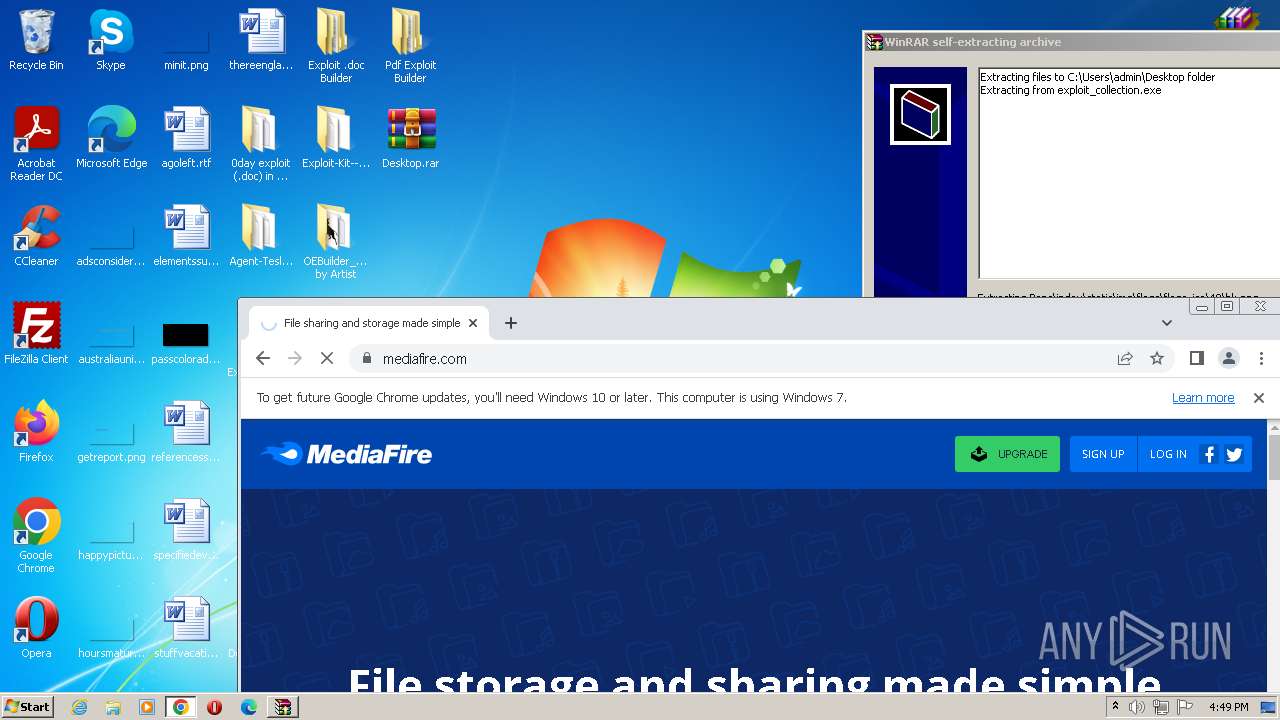
Task: Open the Exploit .doc Builder folder
Action: point(336,46)
